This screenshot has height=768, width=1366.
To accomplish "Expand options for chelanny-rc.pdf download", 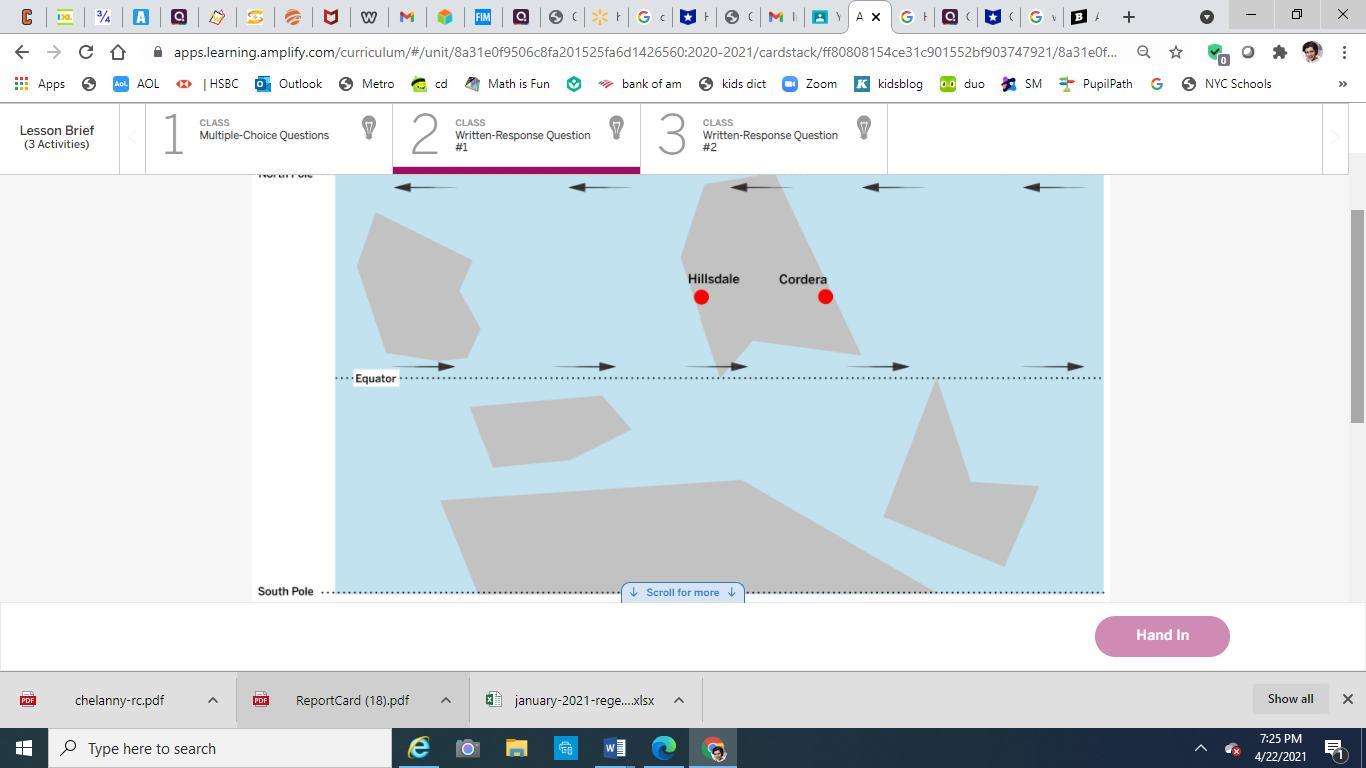I will point(212,700).
